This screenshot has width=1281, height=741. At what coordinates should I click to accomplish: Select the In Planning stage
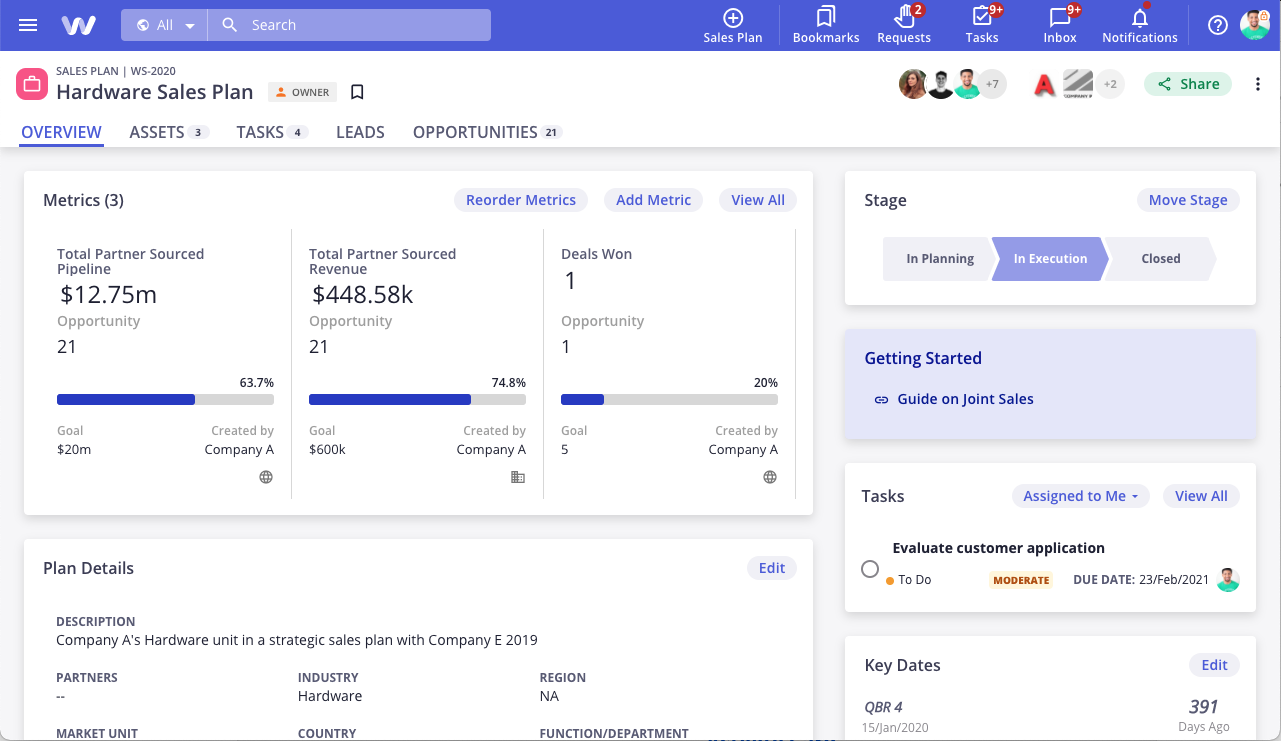point(938,258)
